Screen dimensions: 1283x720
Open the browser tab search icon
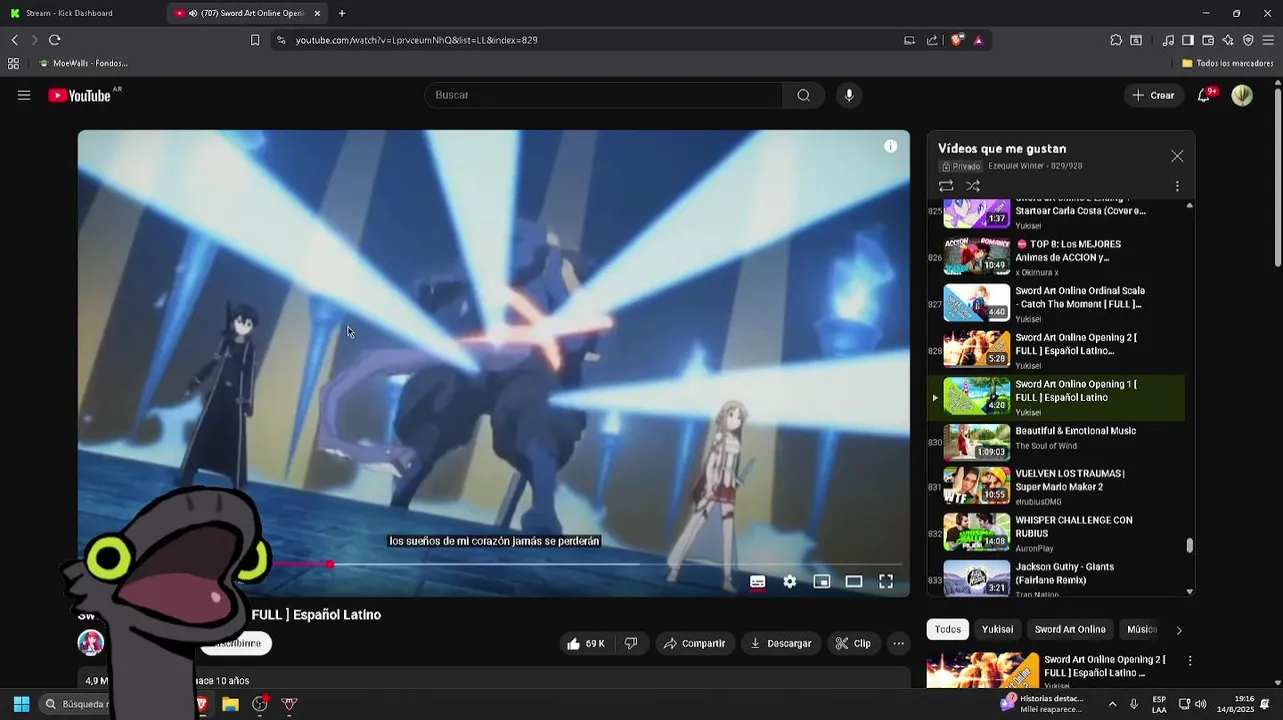[1136, 40]
